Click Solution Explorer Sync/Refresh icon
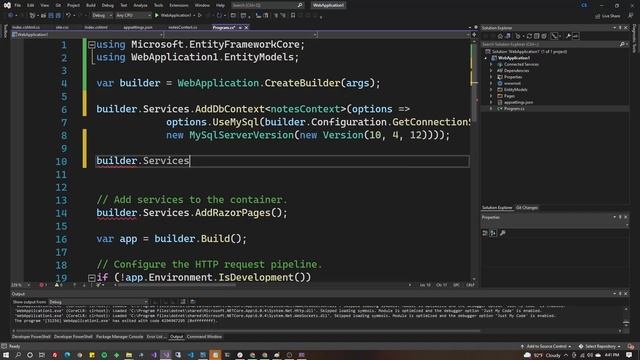Image resolution: width=640 pixels, height=360 pixels. tap(529, 36)
